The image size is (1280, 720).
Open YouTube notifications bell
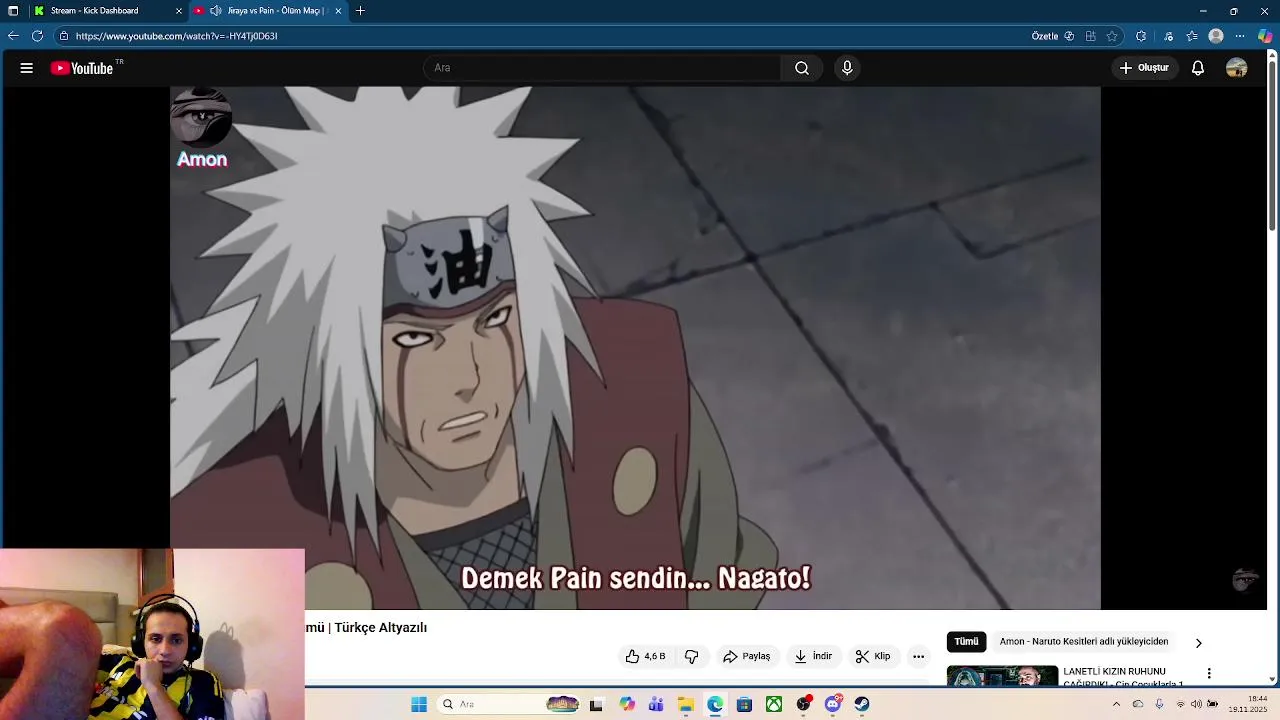click(x=1198, y=68)
